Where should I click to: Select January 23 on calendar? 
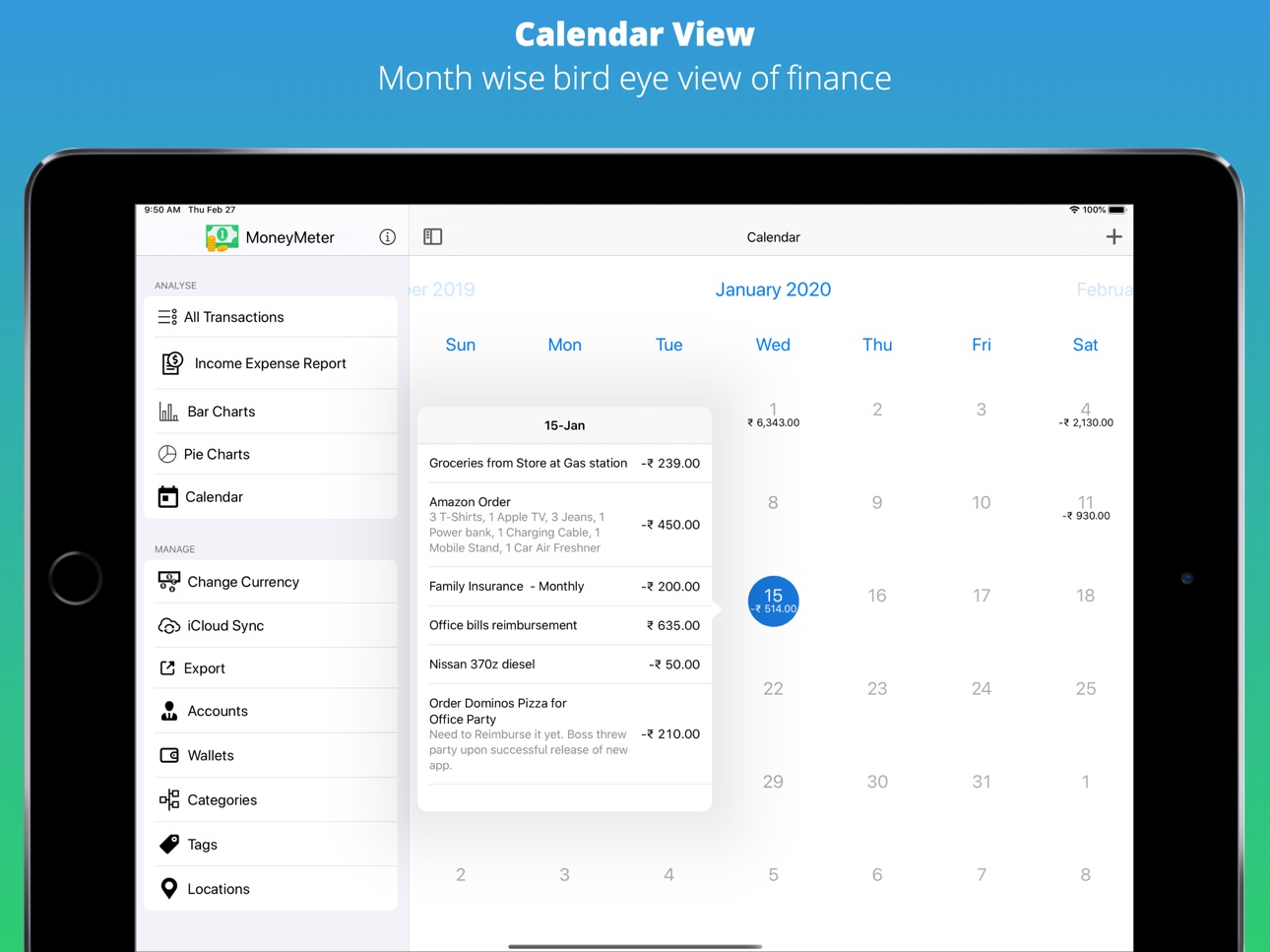877,688
